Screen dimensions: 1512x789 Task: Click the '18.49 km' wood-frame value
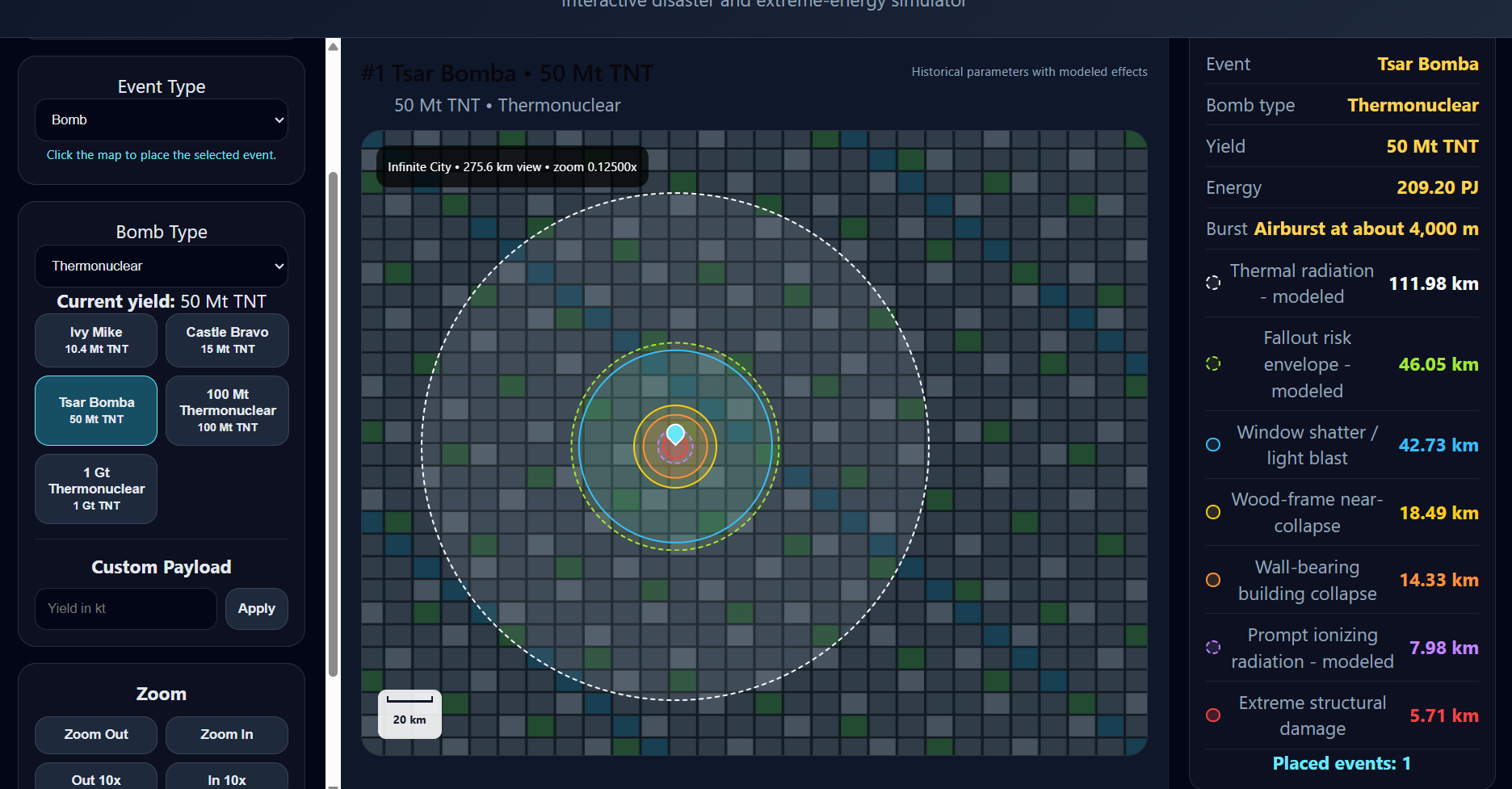(1438, 513)
